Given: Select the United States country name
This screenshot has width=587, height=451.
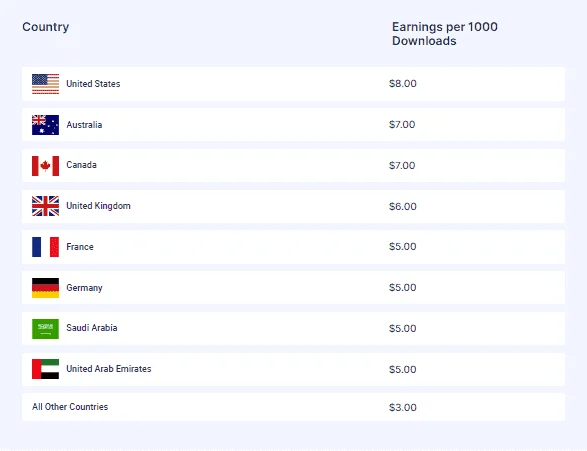Looking at the screenshot, I should tap(93, 84).
